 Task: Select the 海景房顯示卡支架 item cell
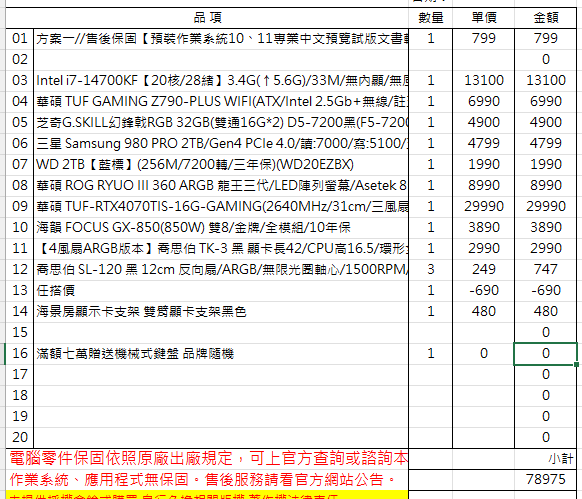point(221,311)
